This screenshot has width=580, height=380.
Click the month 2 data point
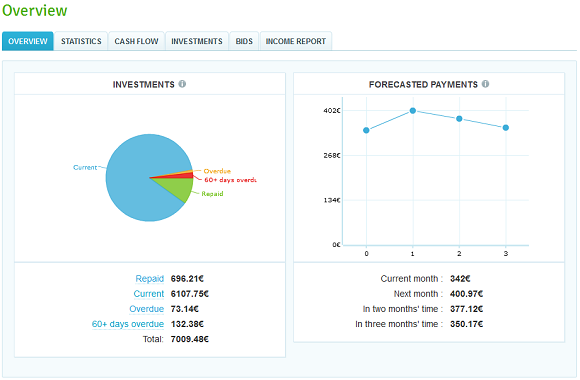(x=459, y=119)
